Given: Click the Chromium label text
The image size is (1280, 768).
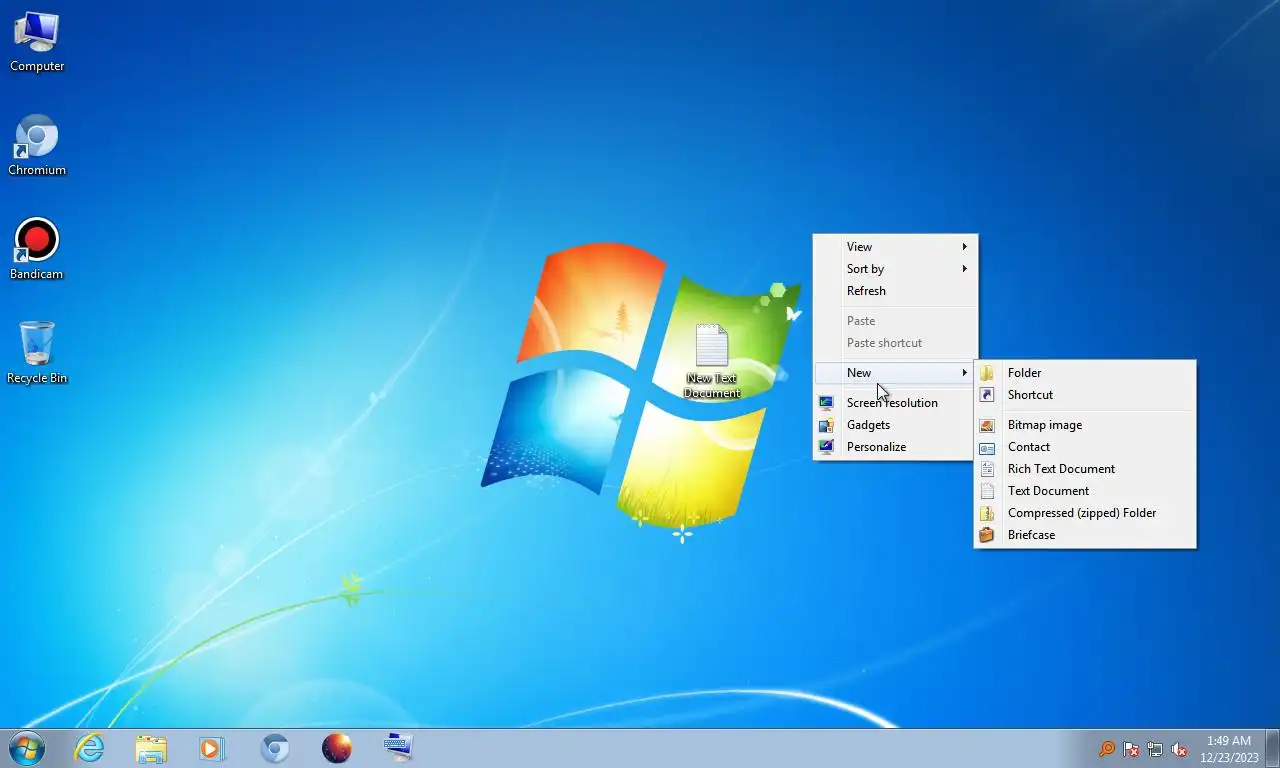Looking at the screenshot, I should point(37,170).
